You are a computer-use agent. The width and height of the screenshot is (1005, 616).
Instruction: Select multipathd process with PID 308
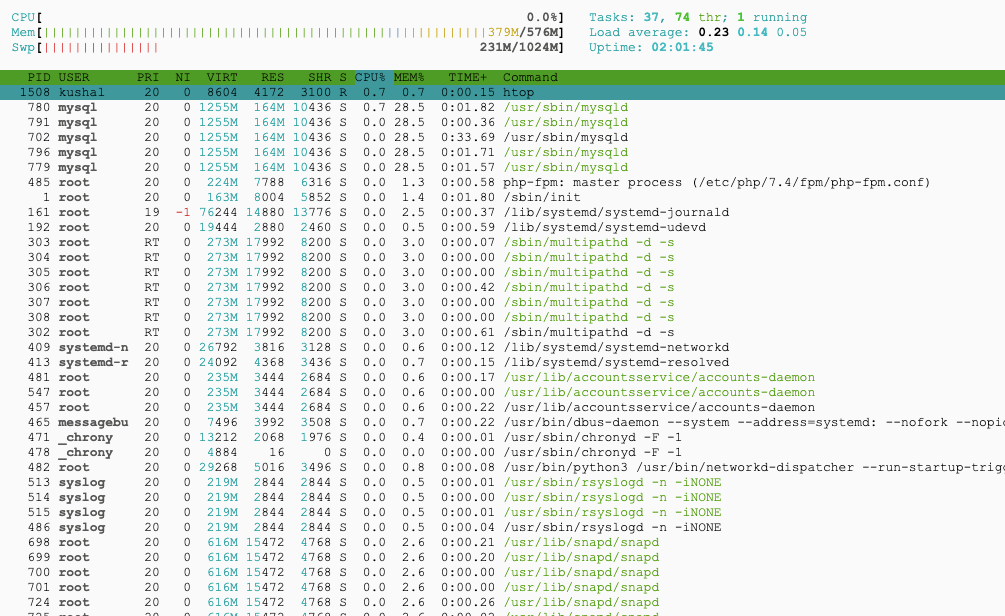pos(502,317)
